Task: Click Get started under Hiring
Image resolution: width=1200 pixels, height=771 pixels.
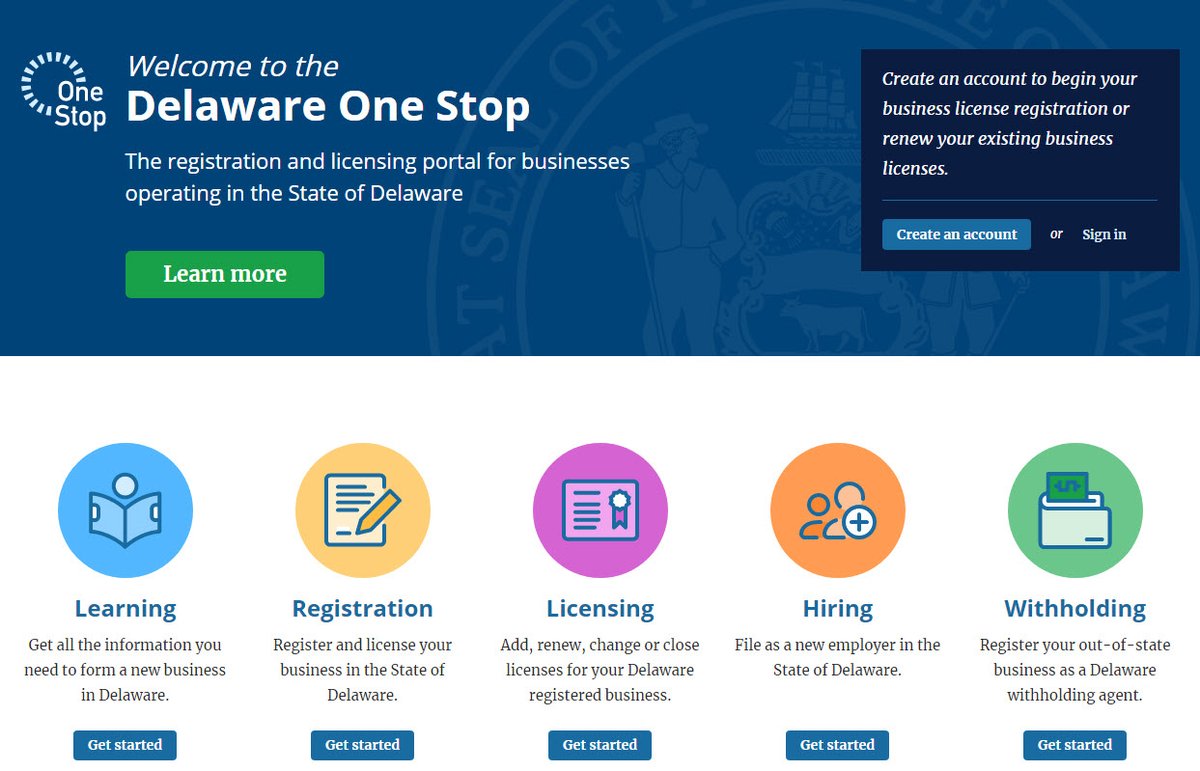Action: (x=837, y=745)
